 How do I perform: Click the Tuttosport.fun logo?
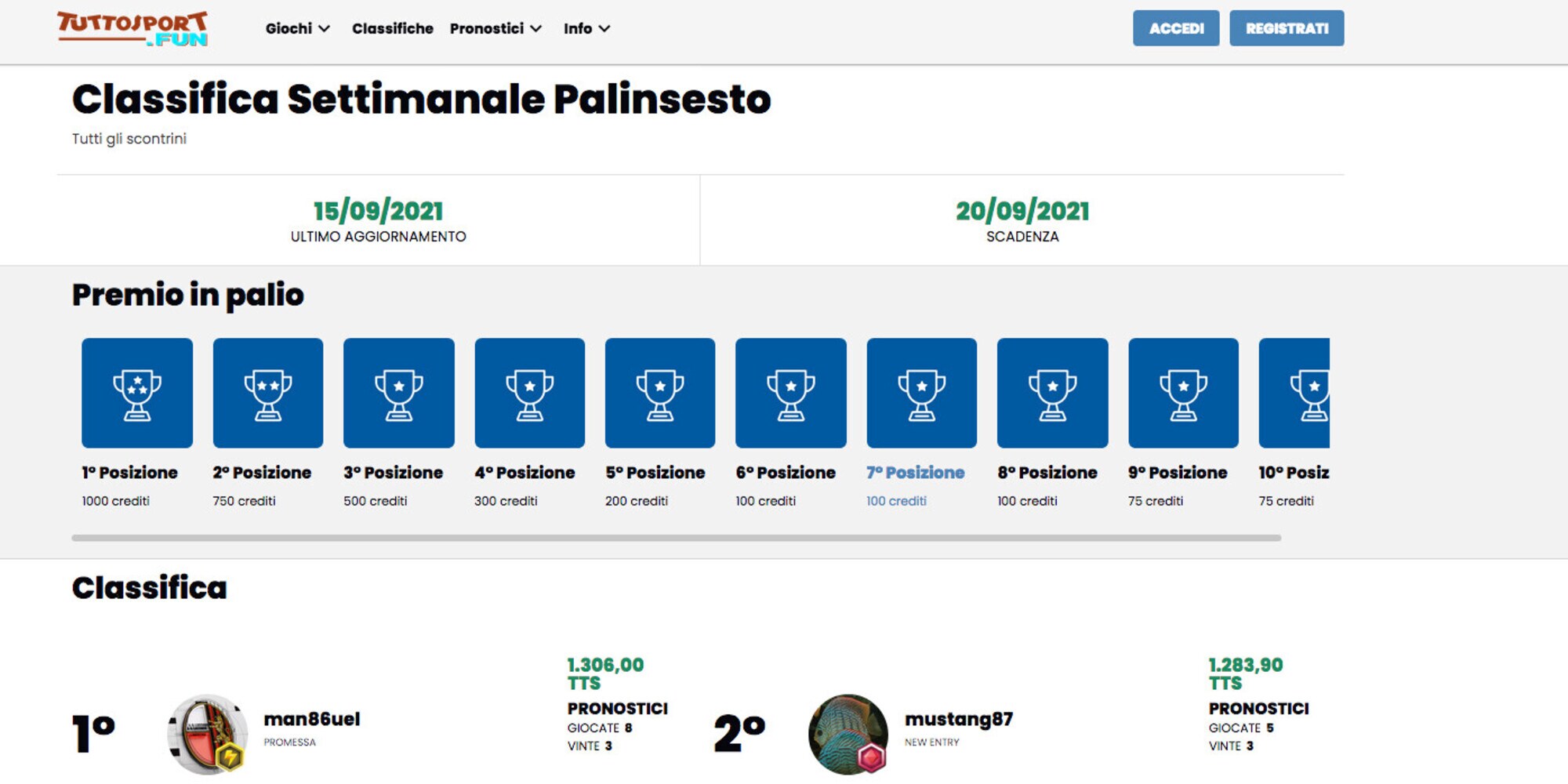[132, 29]
